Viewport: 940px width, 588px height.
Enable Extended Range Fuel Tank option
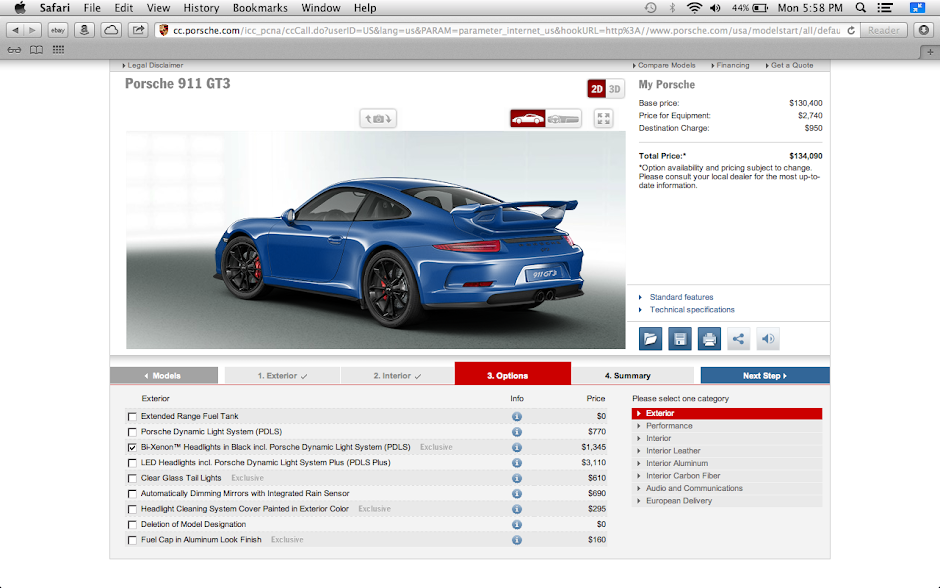coord(132,417)
